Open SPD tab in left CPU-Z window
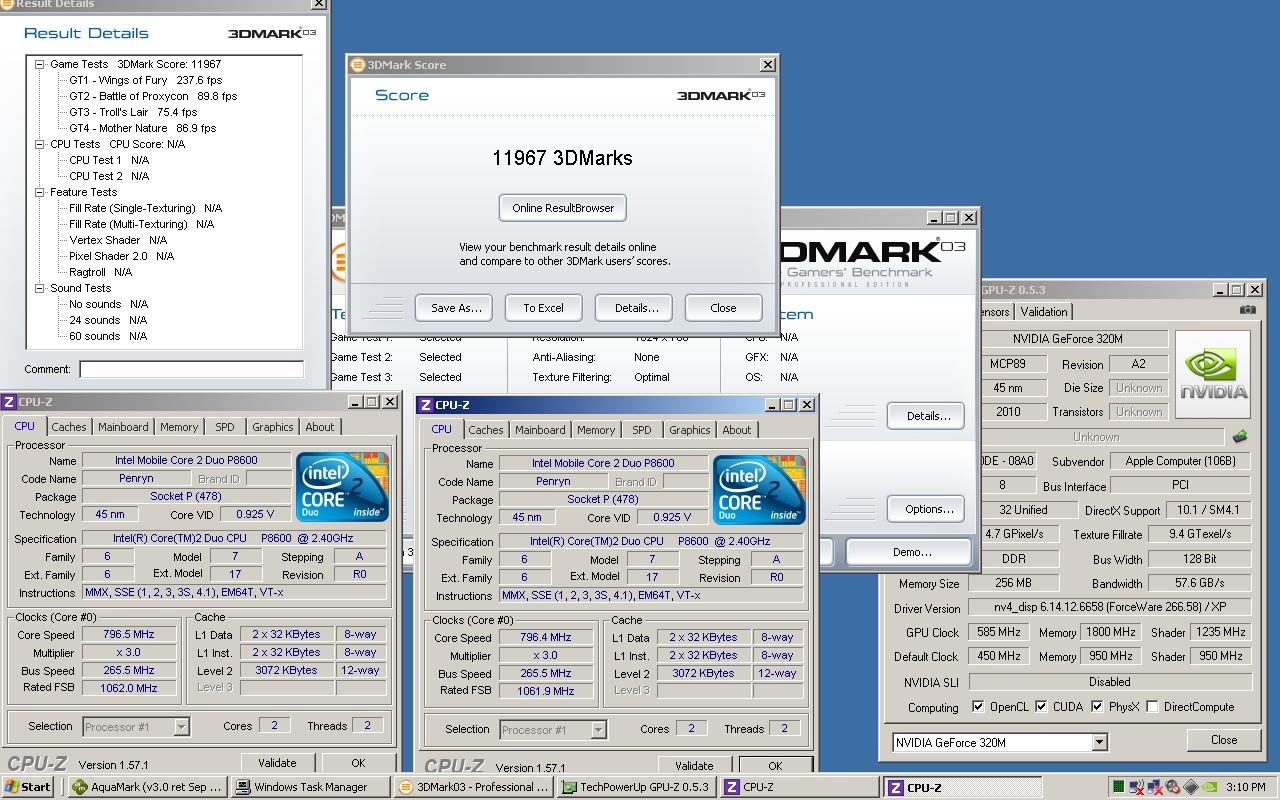Screen dimensions: 1280x800 coord(225,427)
